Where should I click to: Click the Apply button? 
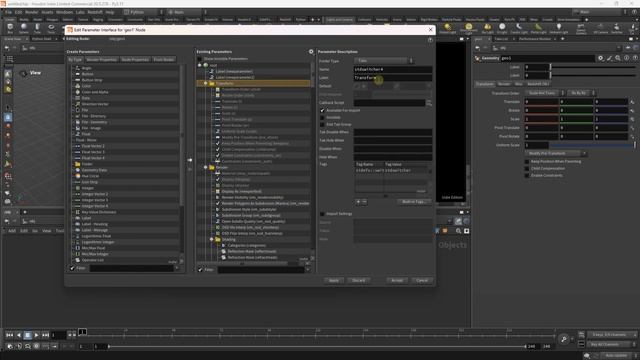click(334, 280)
